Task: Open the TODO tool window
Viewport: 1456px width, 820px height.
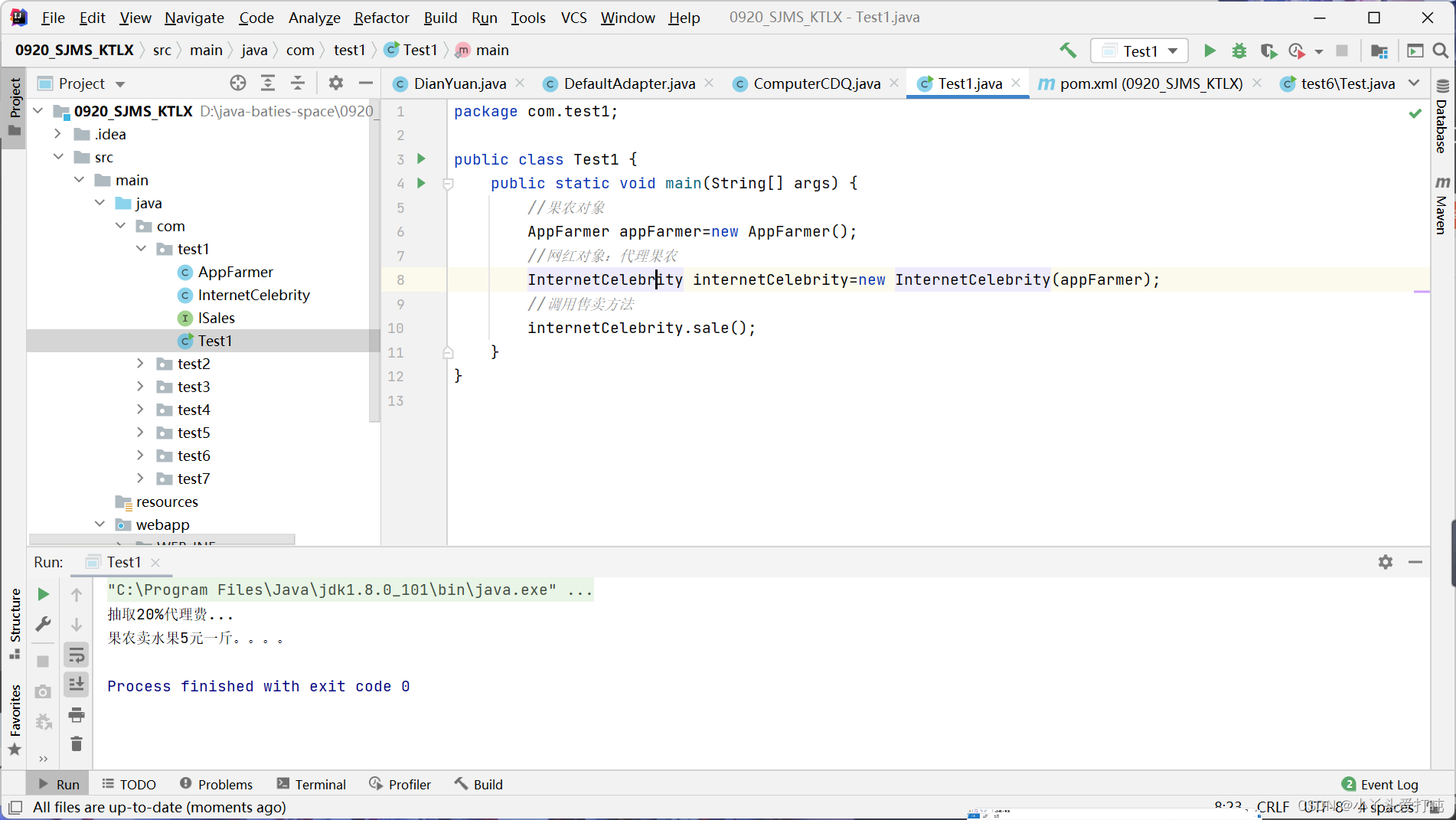Action: (x=129, y=784)
